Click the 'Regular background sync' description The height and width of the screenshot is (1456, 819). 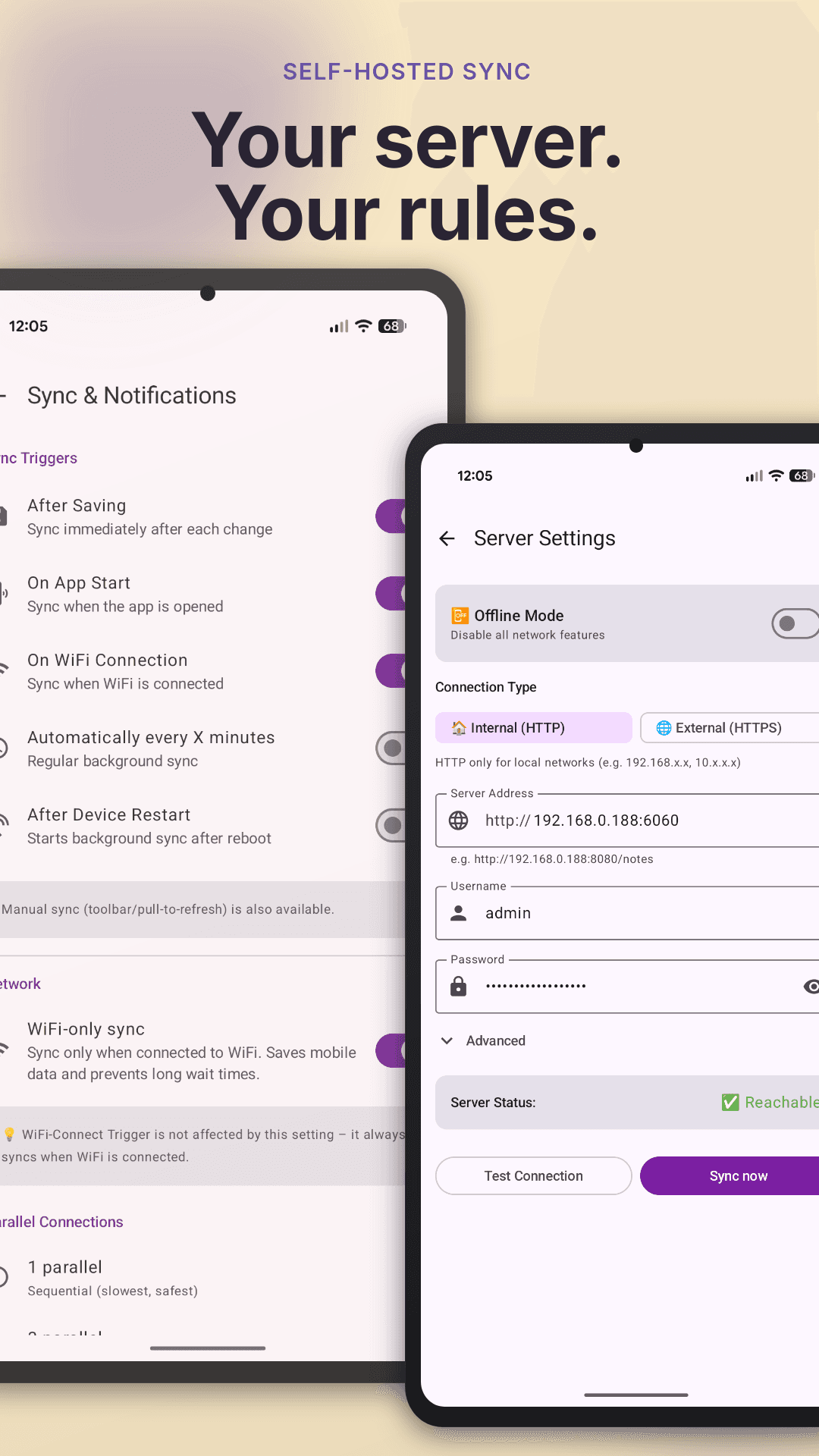click(x=113, y=761)
